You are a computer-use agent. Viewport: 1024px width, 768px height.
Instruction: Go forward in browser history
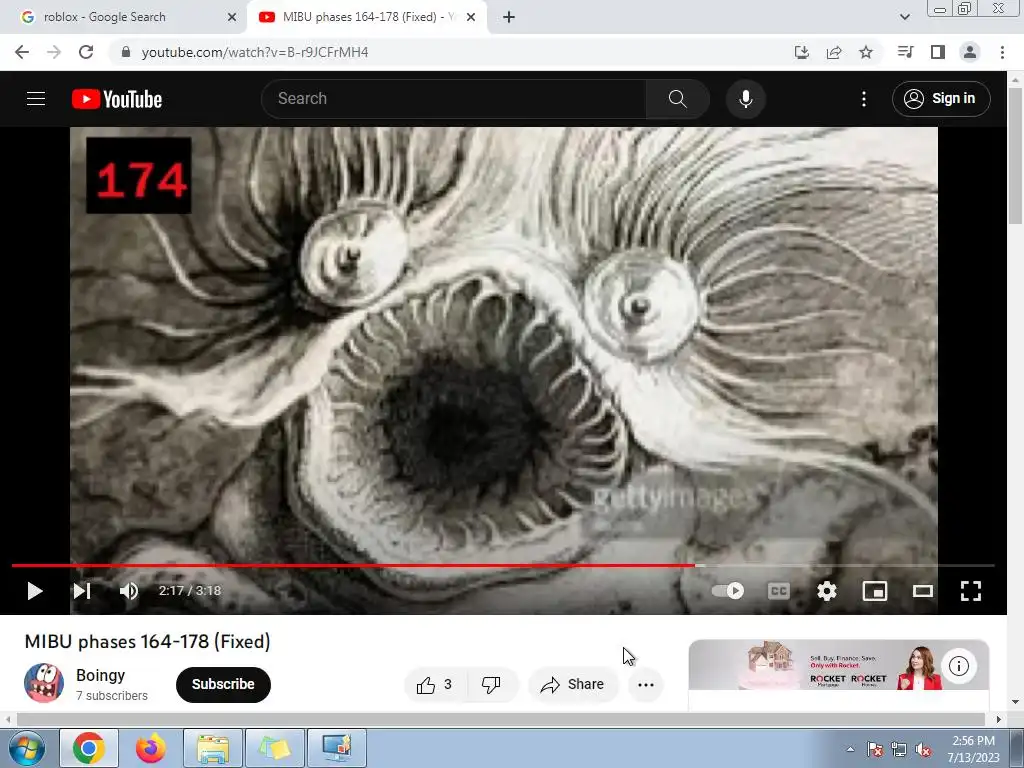coord(54,52)
